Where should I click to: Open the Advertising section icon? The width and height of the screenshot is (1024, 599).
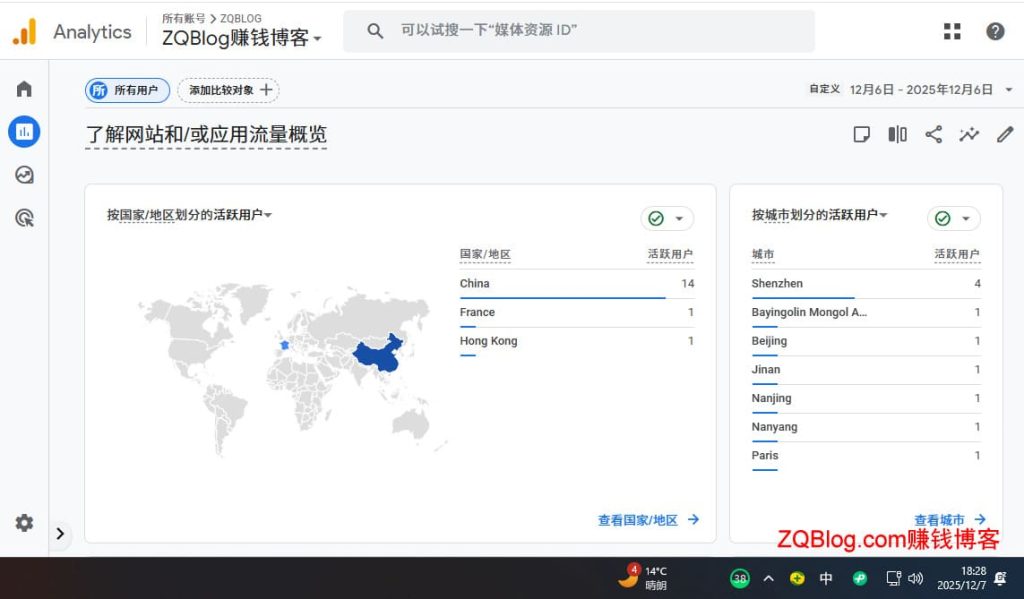coord(23,217)
